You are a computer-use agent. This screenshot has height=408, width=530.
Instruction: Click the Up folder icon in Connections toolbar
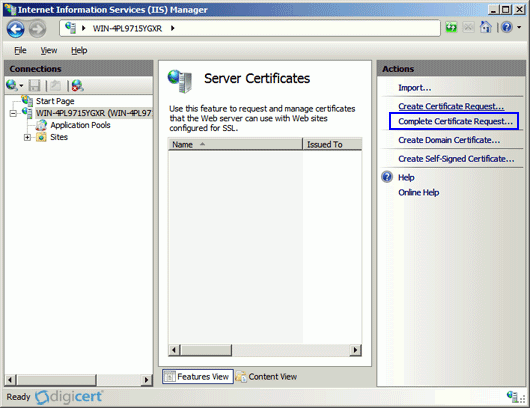[x=55, y=86]
